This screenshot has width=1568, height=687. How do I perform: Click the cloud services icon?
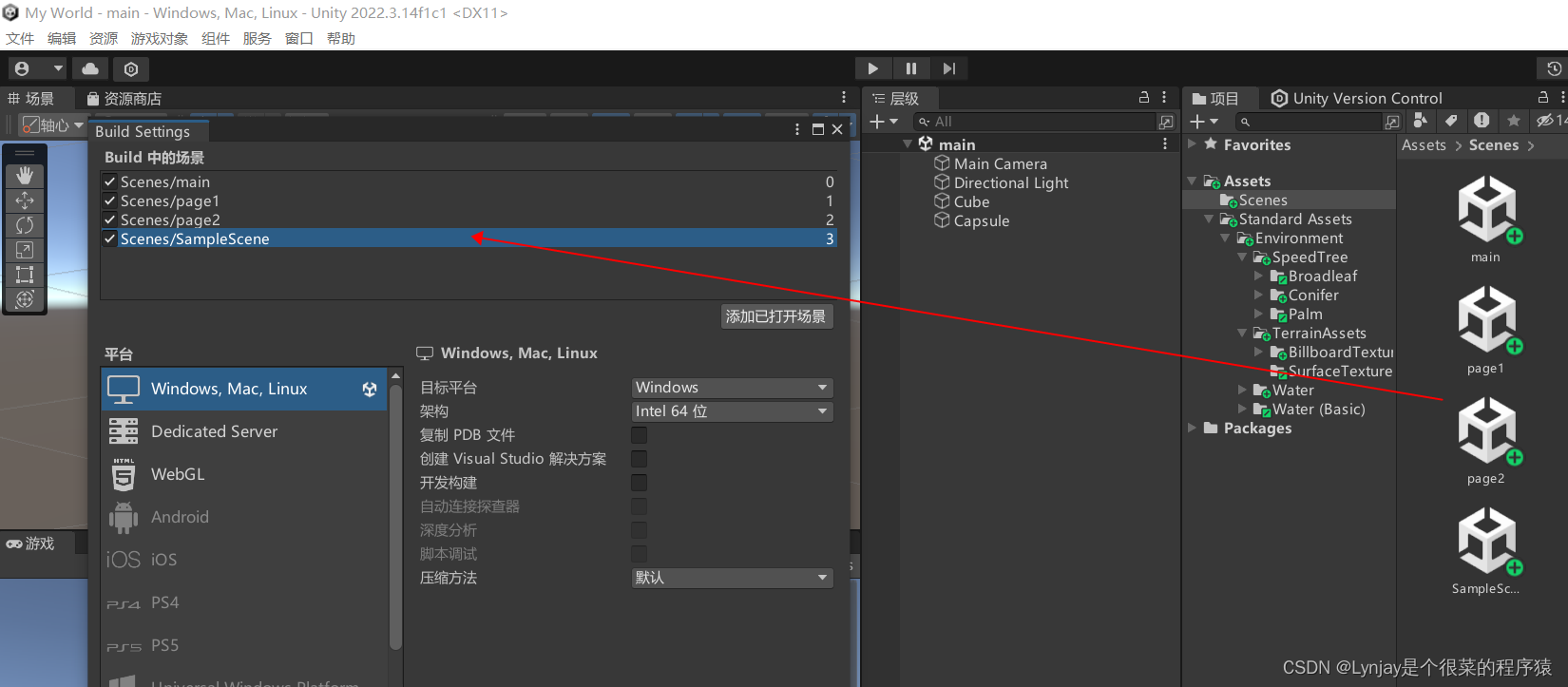(90, 68)
